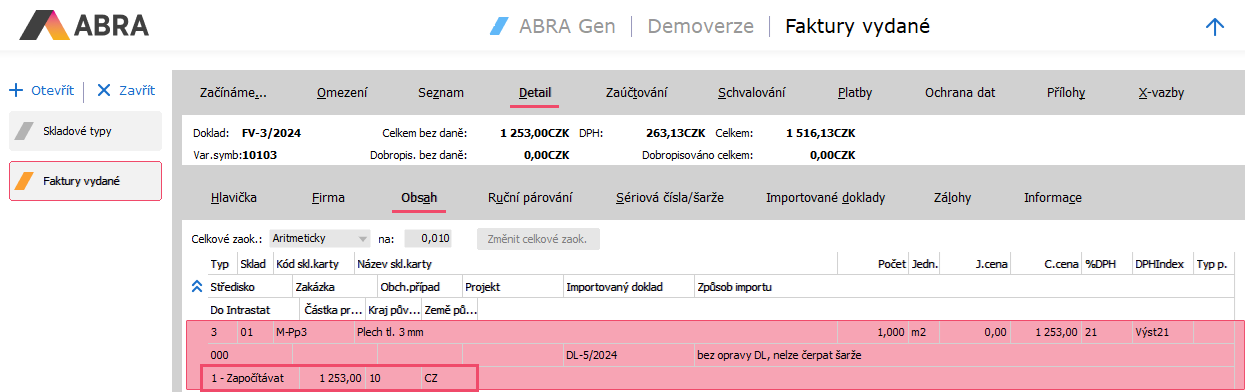Select the gray Skladové typy icon
Viewport: 1245px width, 392px height.
click(x=26, y=131)
